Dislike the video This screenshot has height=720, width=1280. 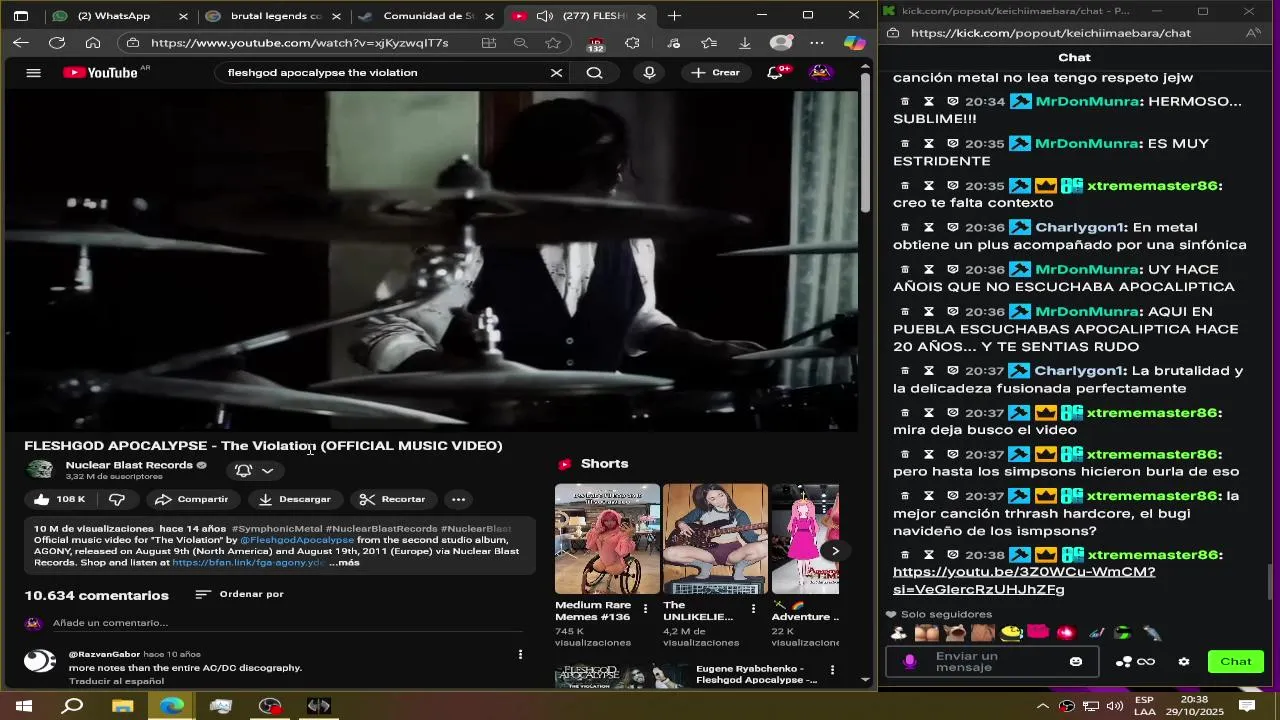(117, 499)
